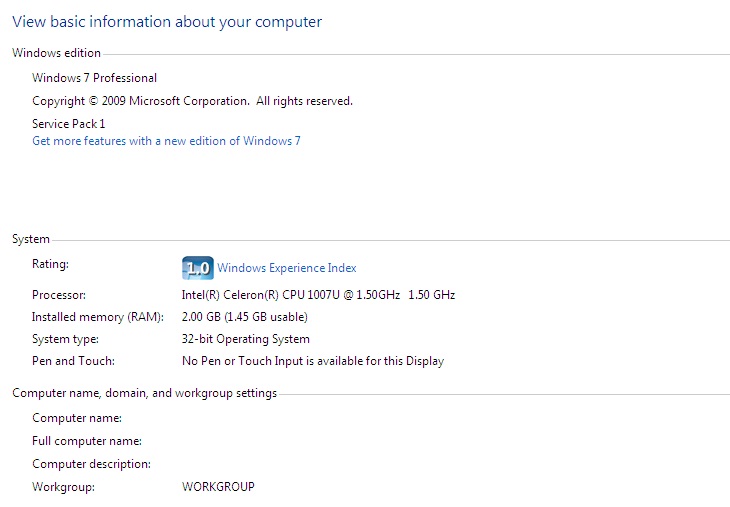Click the Intel Celeron CPU 1007U value
730x507 pixels.
pos(318,295)
